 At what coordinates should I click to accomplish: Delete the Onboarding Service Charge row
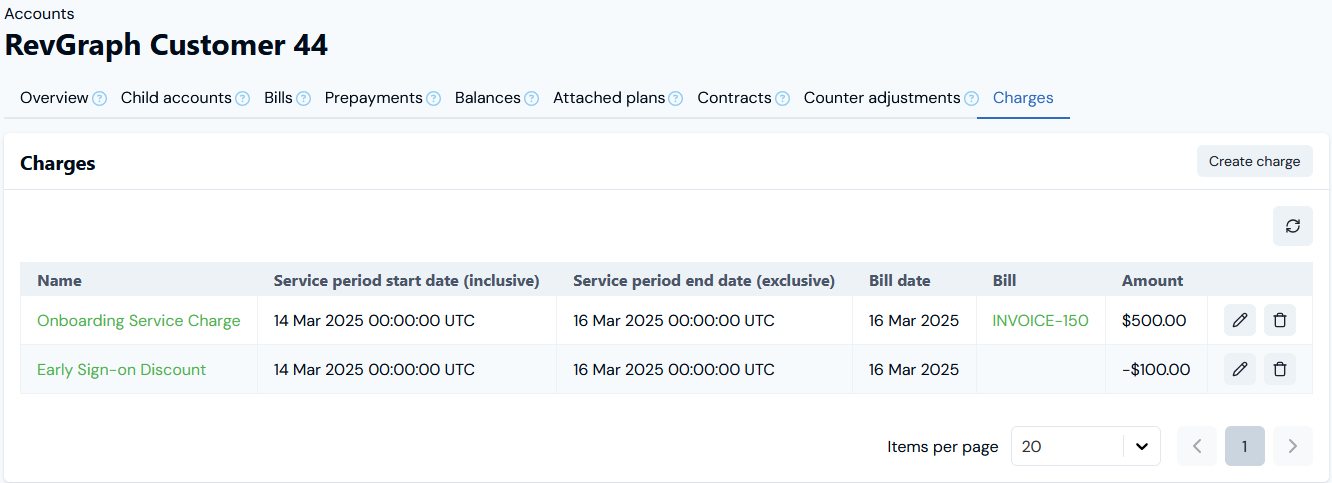click(x=1280, y=320)
